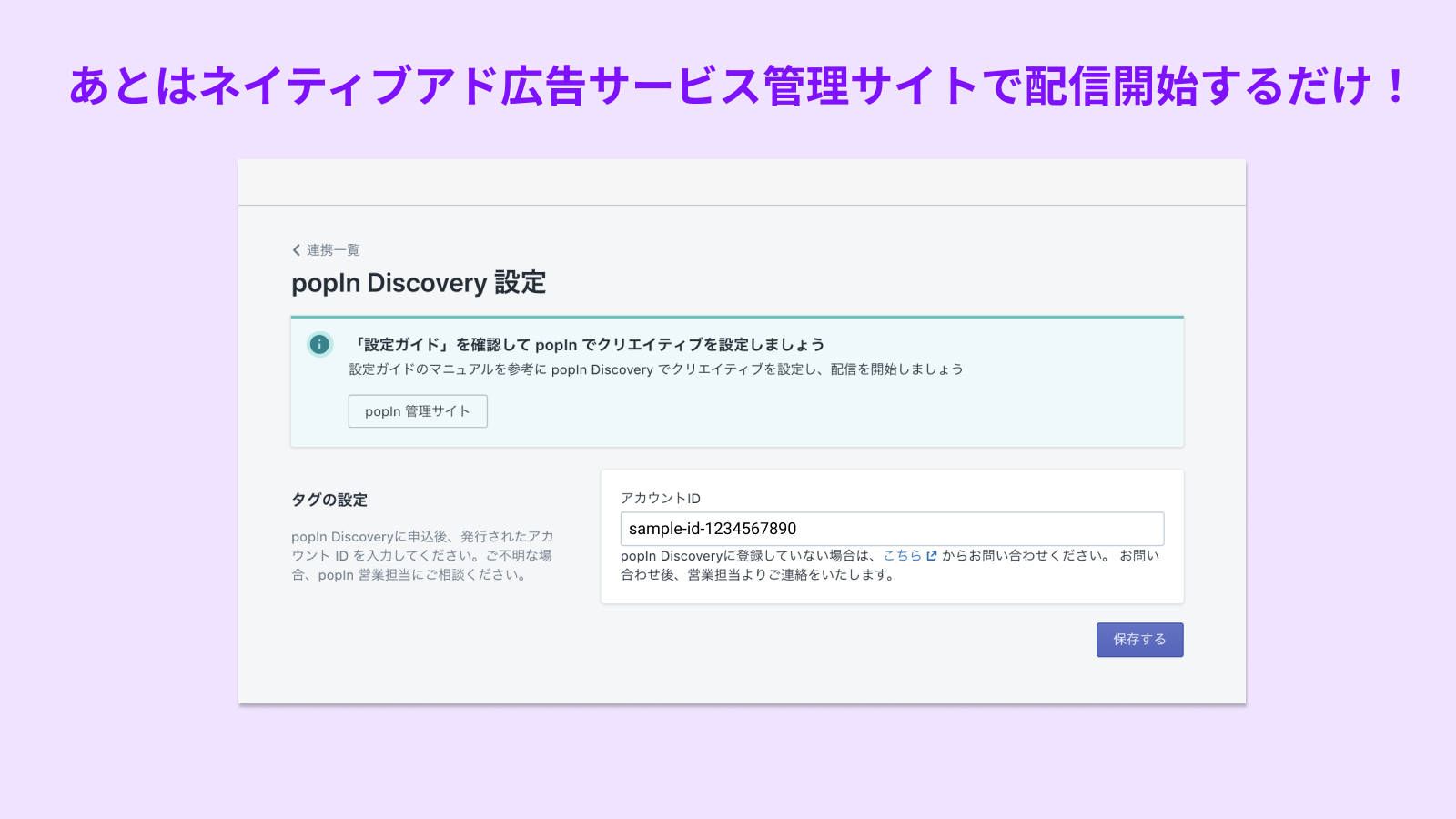The width and height of the screenshot is (1456, 819).
Task: Click the タグの設定 description paragraph
Action: pyautogui.click(x=422, y=556)
